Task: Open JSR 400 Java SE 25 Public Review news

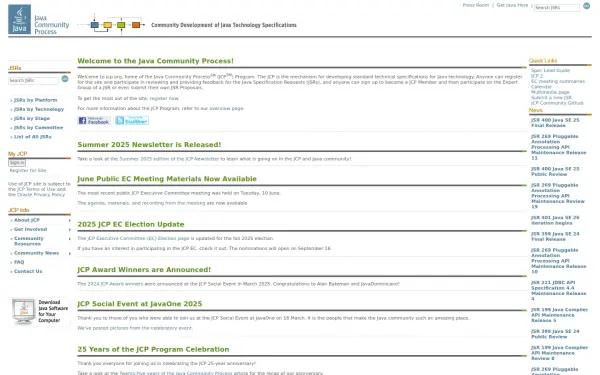Action: coord(555,172)
